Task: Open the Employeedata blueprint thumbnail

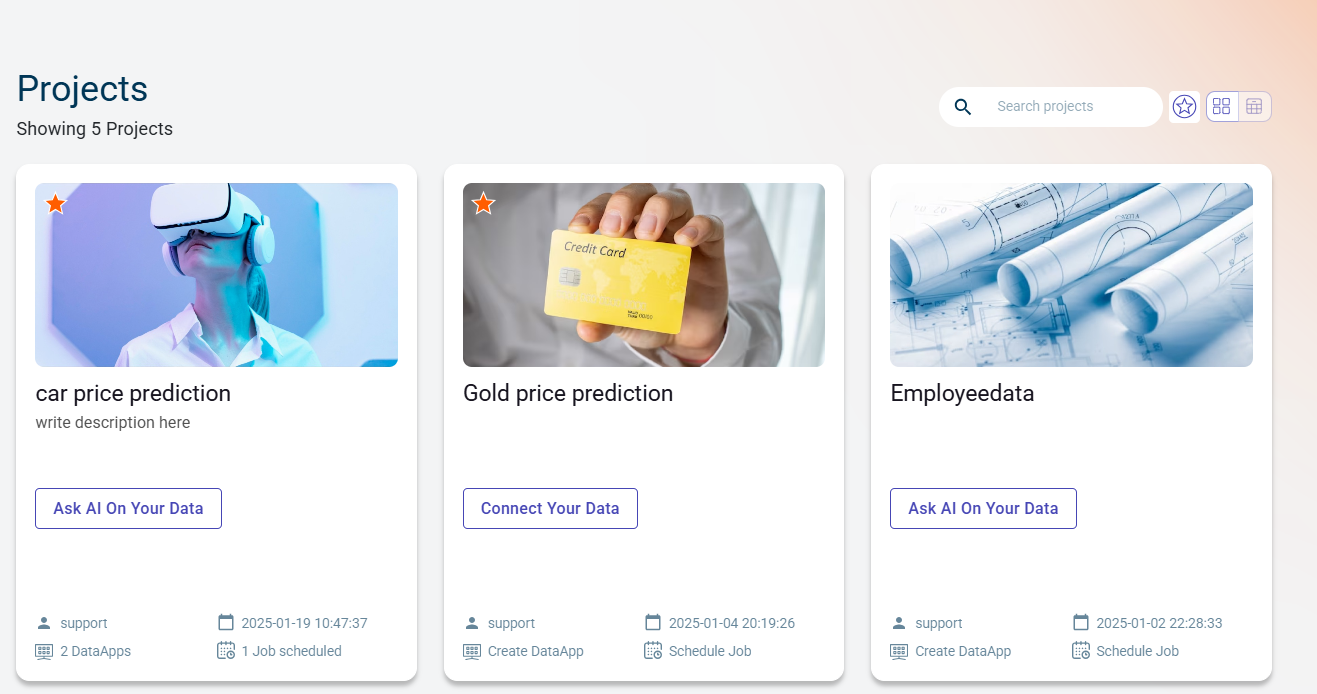Action: [x=1071, y=275]
